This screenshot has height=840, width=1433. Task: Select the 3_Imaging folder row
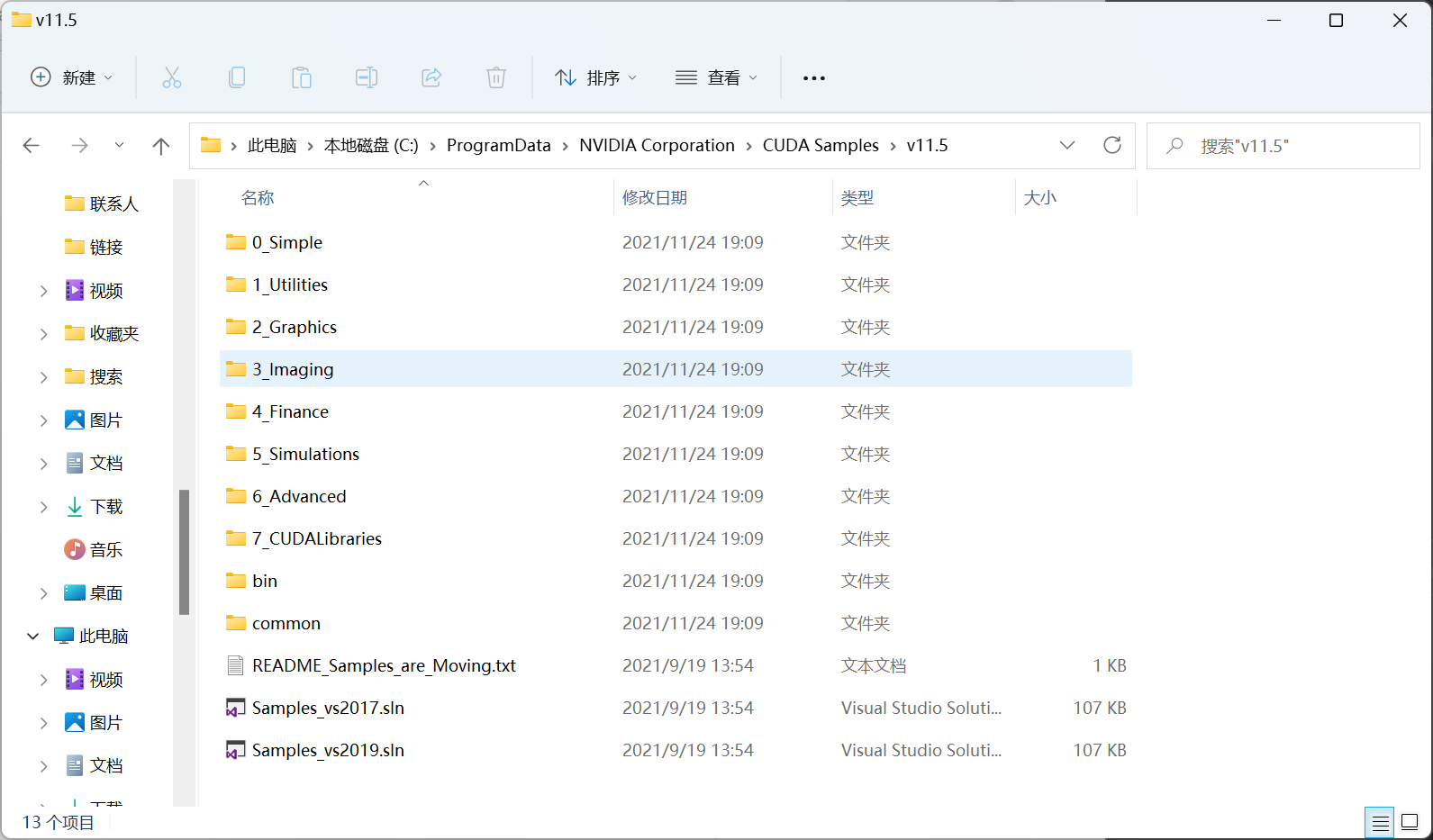676,369
